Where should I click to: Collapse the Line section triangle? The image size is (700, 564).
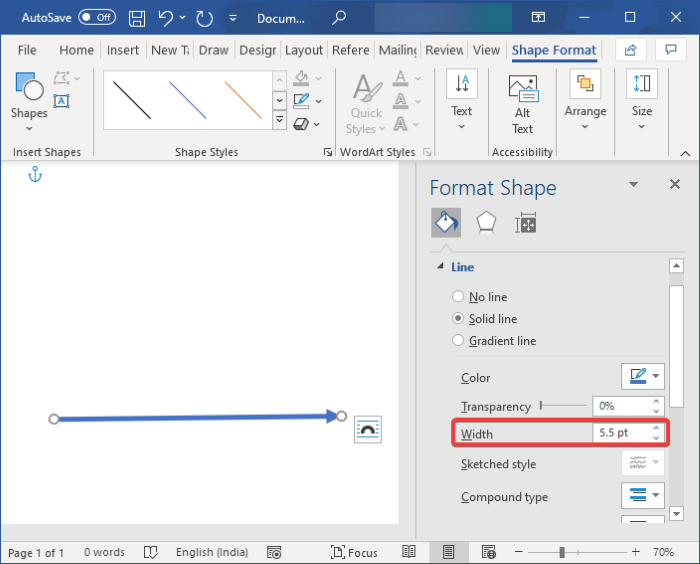441,266
